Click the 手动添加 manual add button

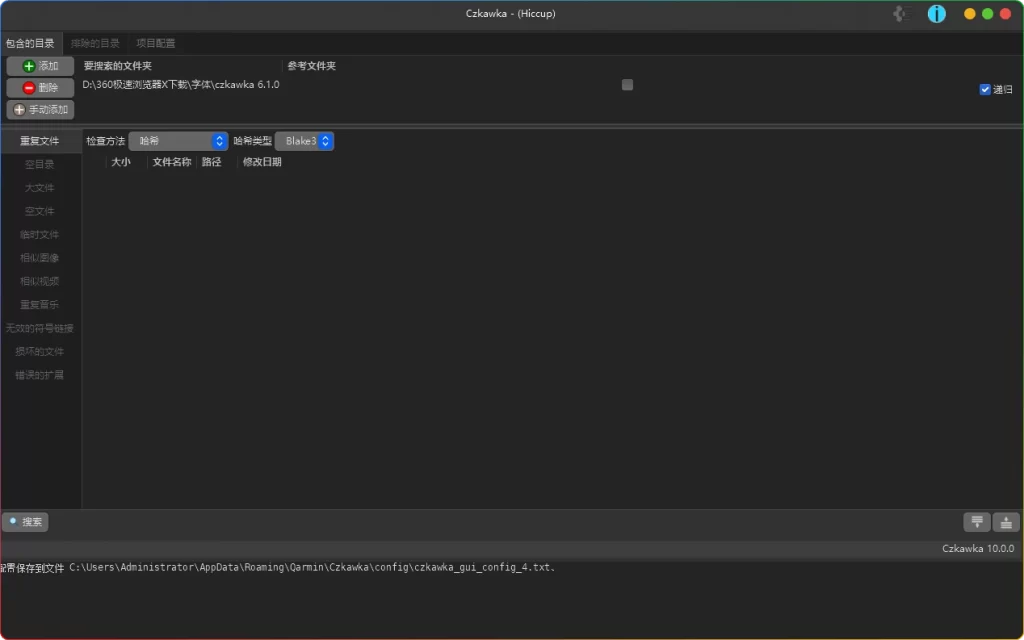[39, 109]
